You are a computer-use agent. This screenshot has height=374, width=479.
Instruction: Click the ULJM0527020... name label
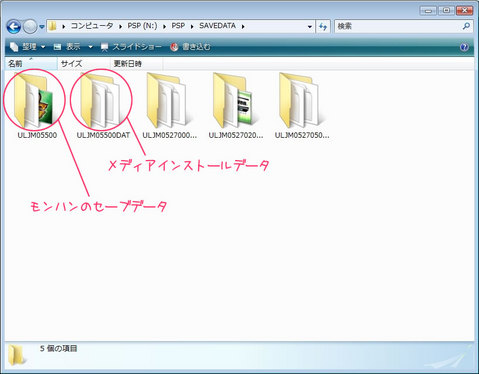click(236, 135)
